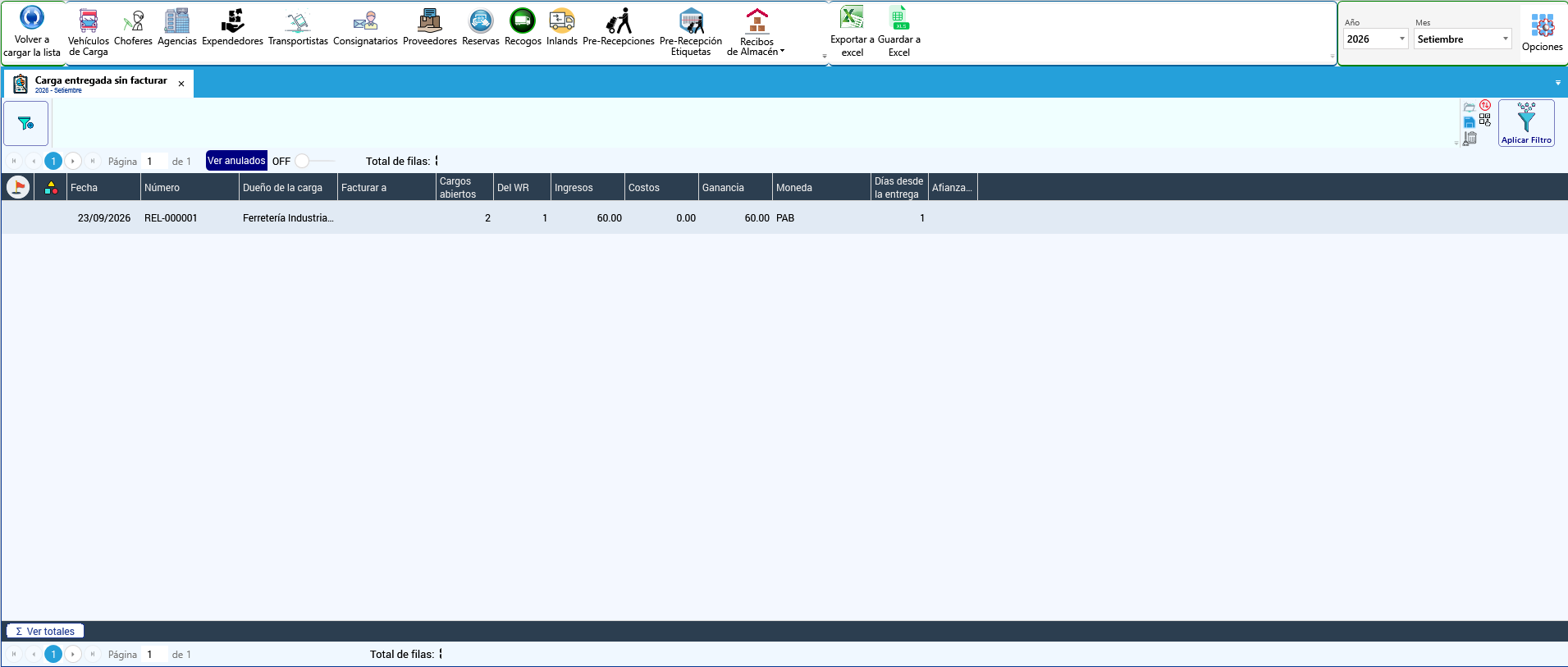Click the Aplicar Filtro button
Viewport: 1568px width, 667px height.
click(1526, 123)
